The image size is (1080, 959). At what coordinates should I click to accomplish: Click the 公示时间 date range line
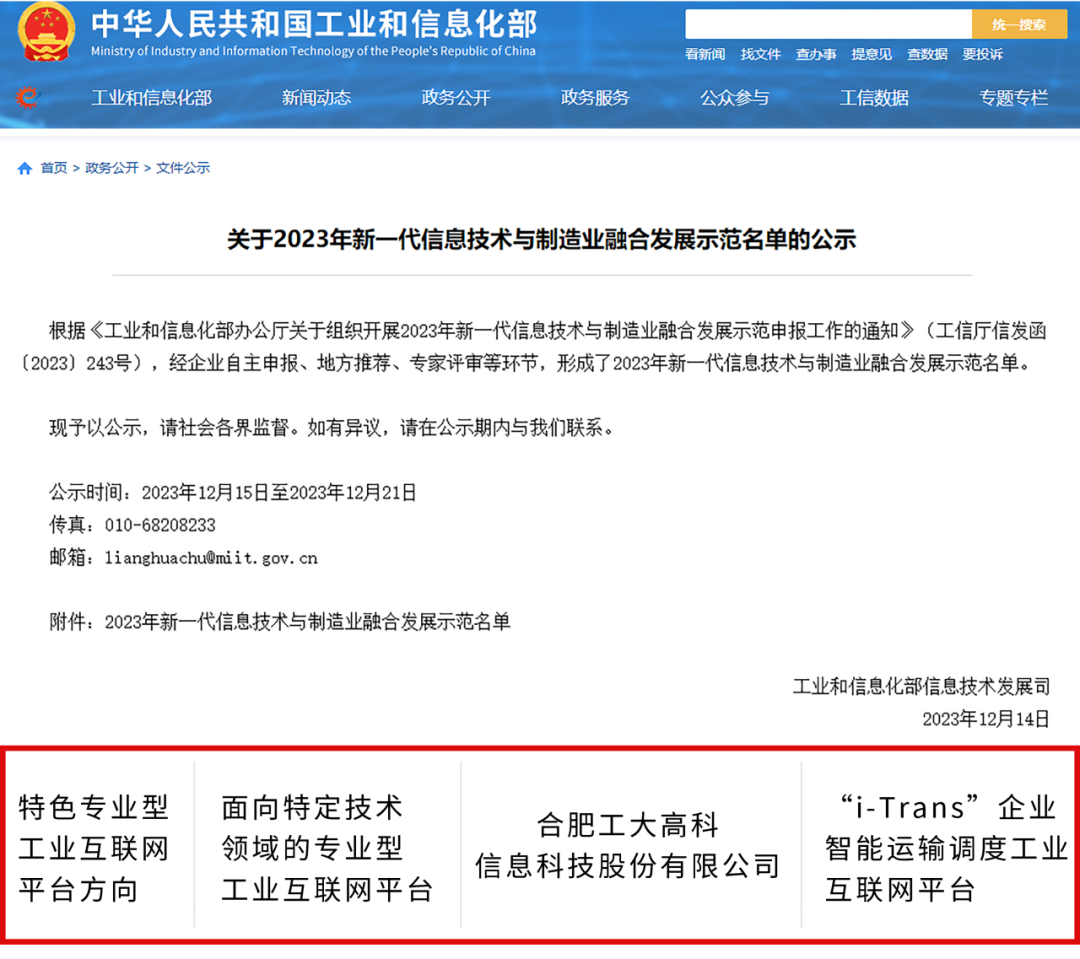(233, 493)
